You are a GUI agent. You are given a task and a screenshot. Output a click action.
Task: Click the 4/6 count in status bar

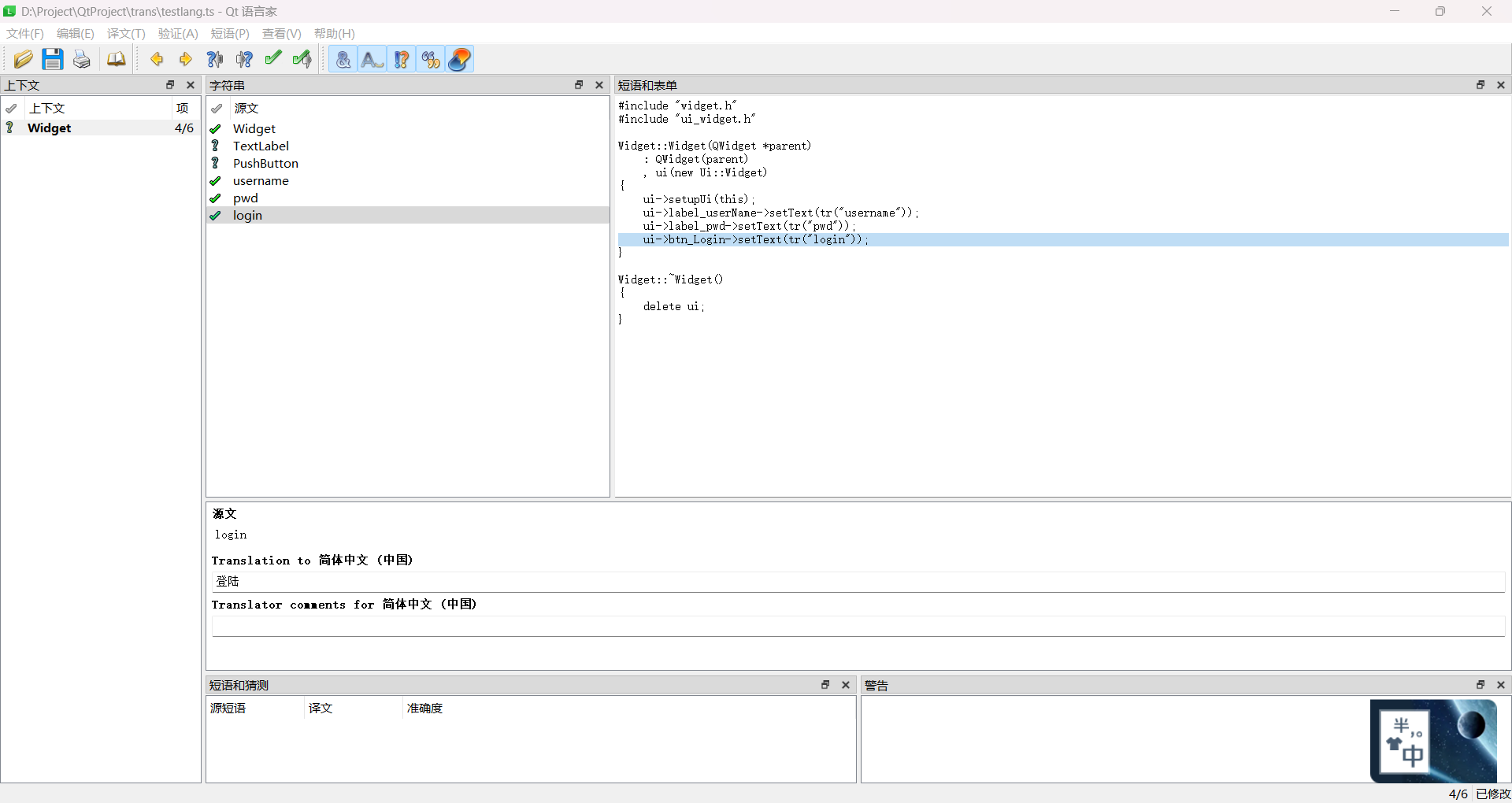[1458, 794]
